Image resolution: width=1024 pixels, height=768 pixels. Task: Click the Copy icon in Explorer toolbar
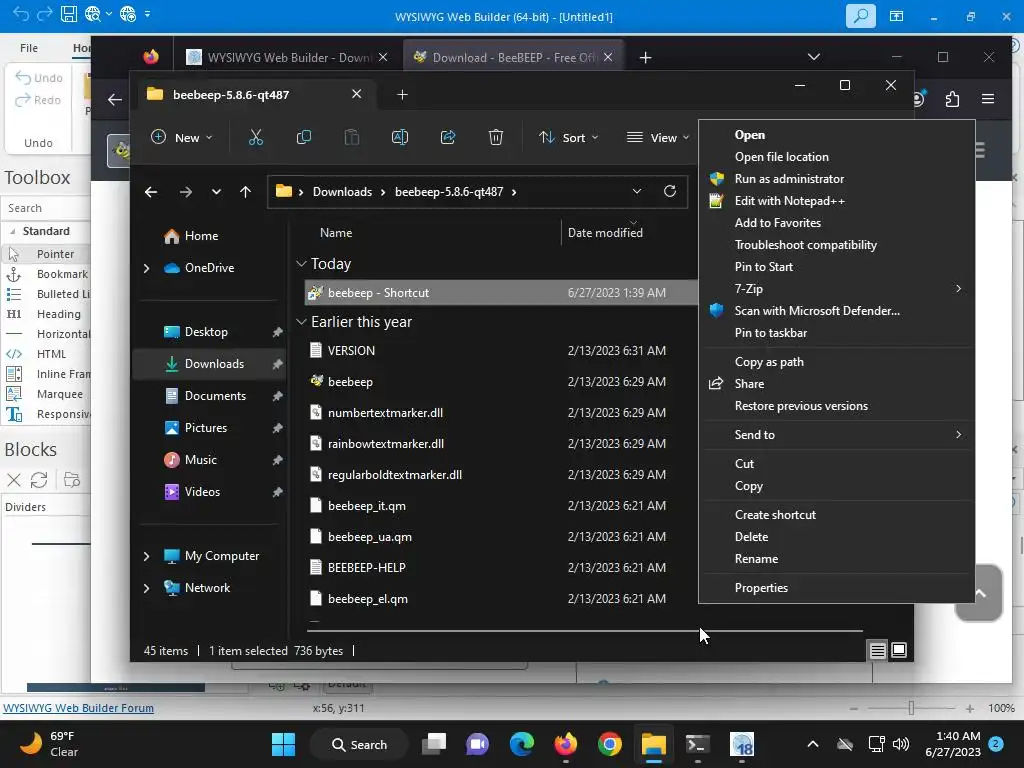pyautogui.click(x=304, y=137)
